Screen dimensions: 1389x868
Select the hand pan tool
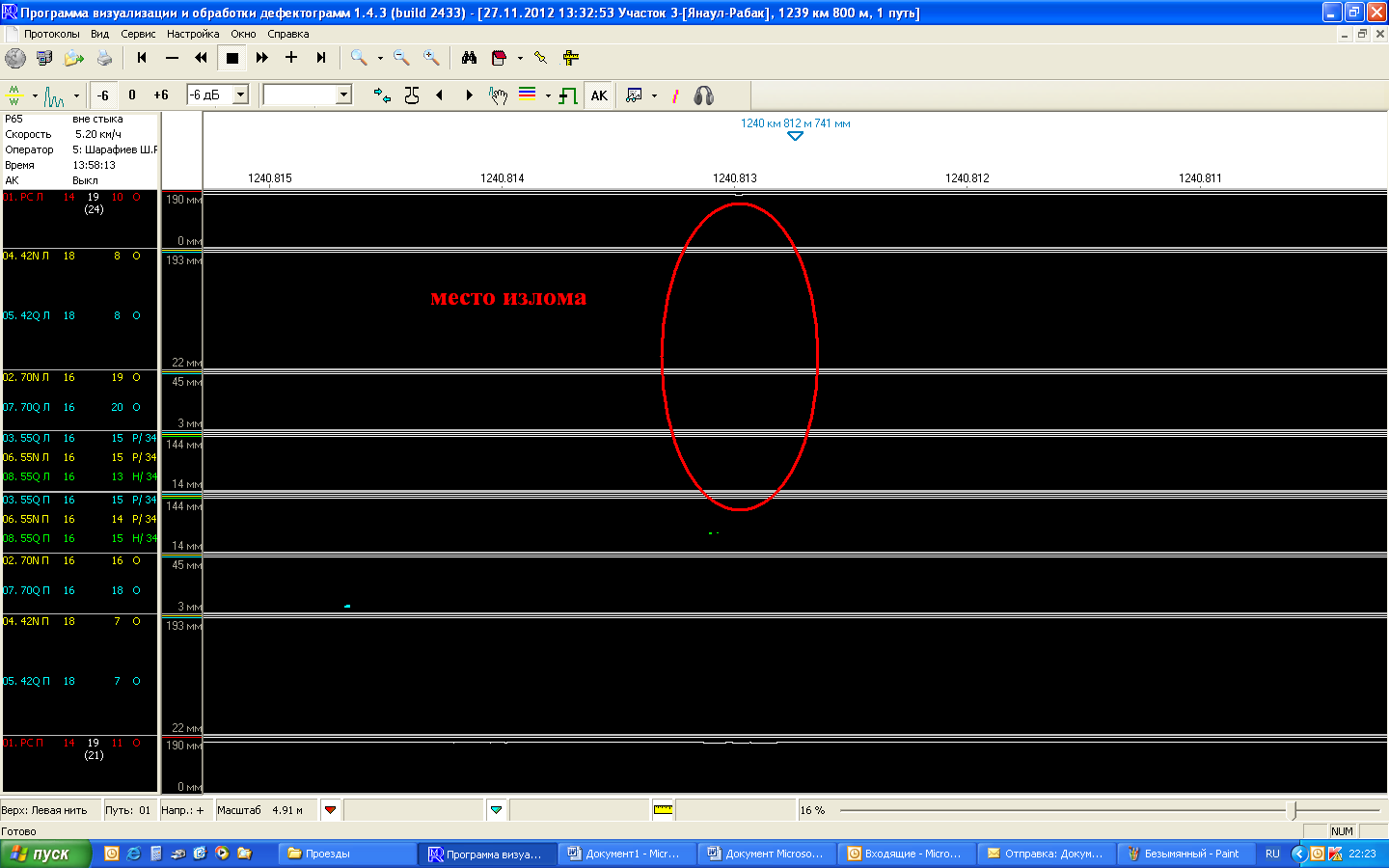498,95
